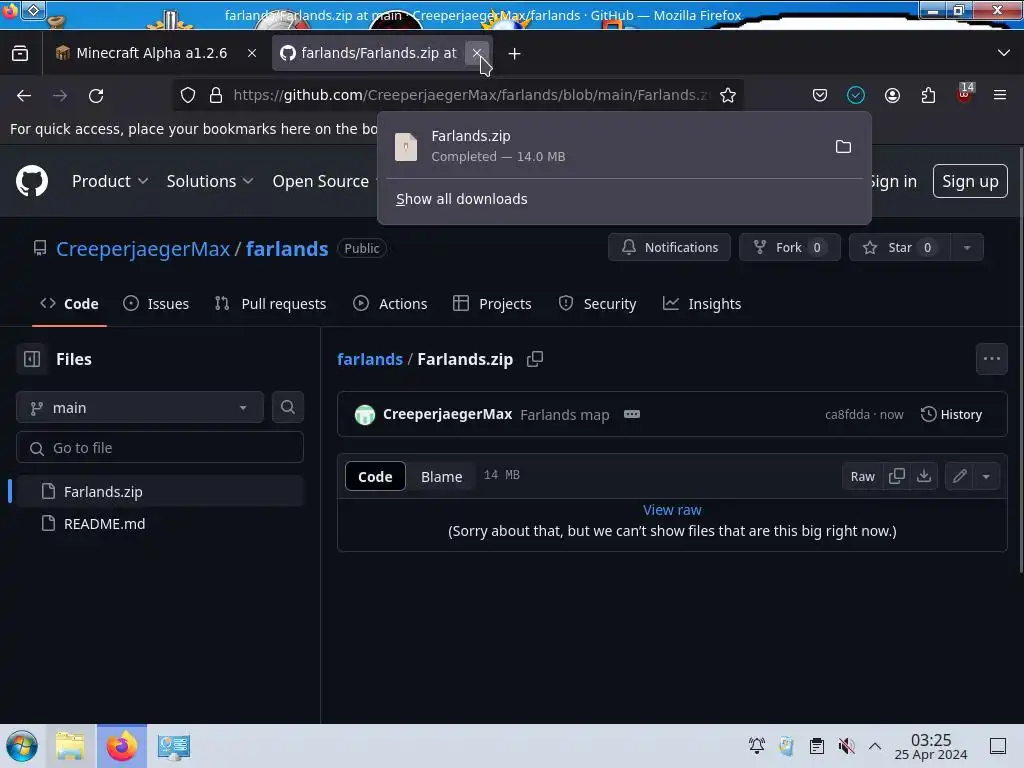
Task: Toggle the muted volume tray icon
Action: (846, 746)
